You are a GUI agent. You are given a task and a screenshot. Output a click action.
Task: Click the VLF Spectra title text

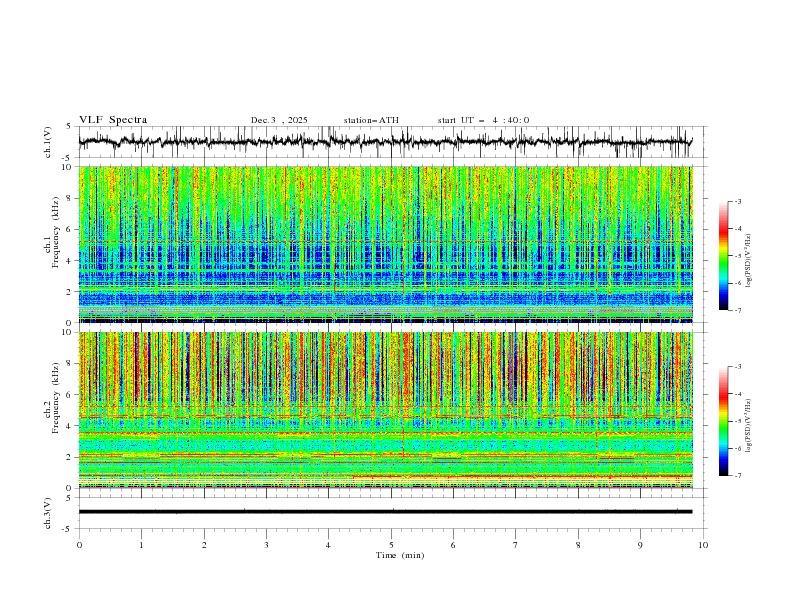(113, 120)
